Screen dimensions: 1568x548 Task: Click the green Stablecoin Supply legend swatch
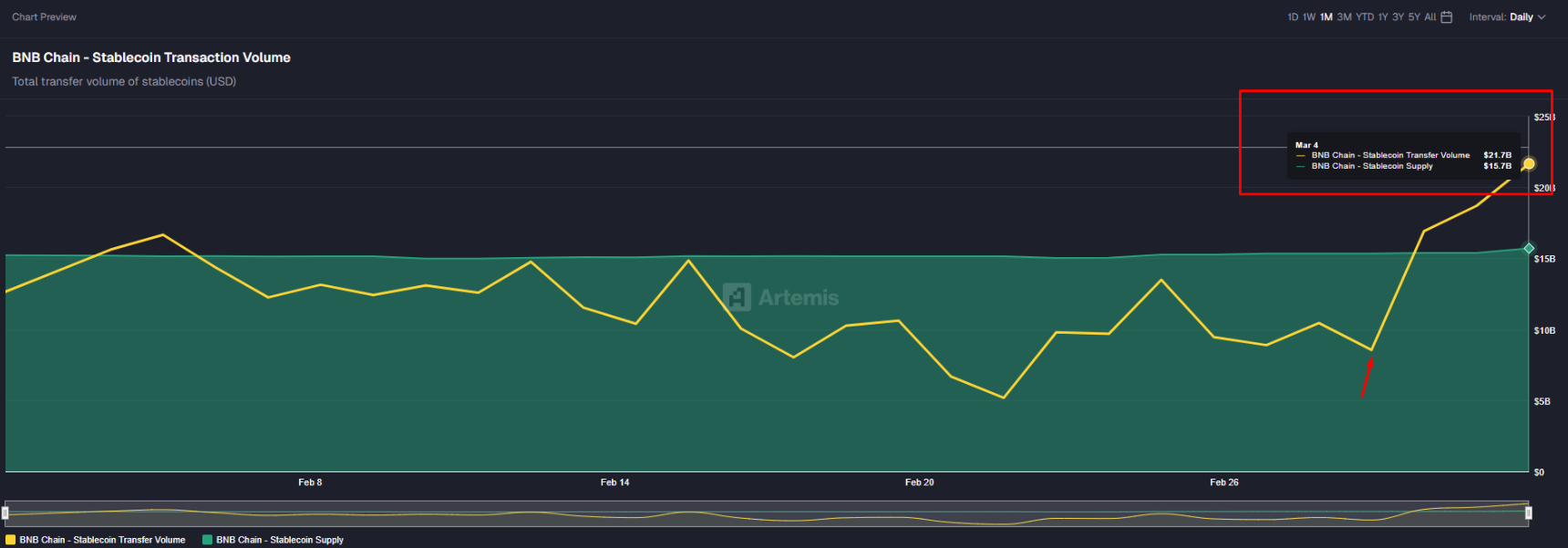[x=207, y=540]
